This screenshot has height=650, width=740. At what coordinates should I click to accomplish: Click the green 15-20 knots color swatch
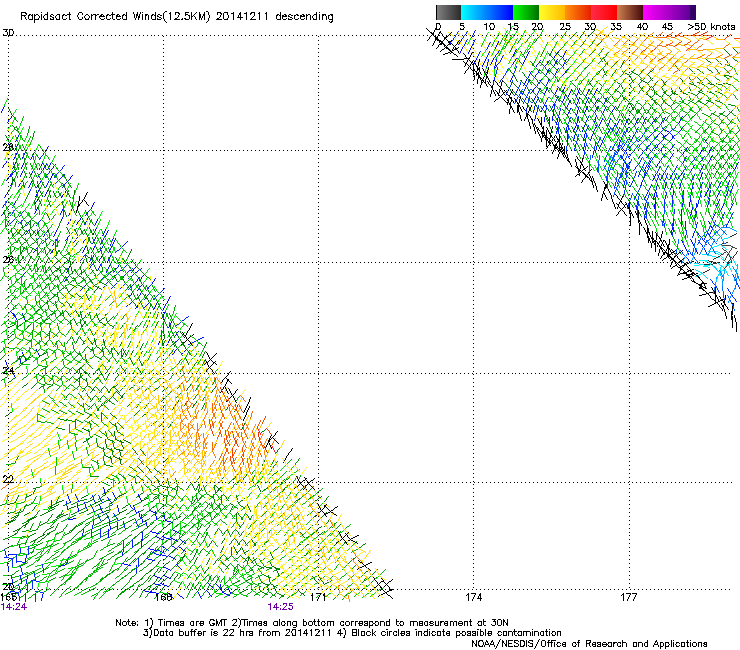526,12
